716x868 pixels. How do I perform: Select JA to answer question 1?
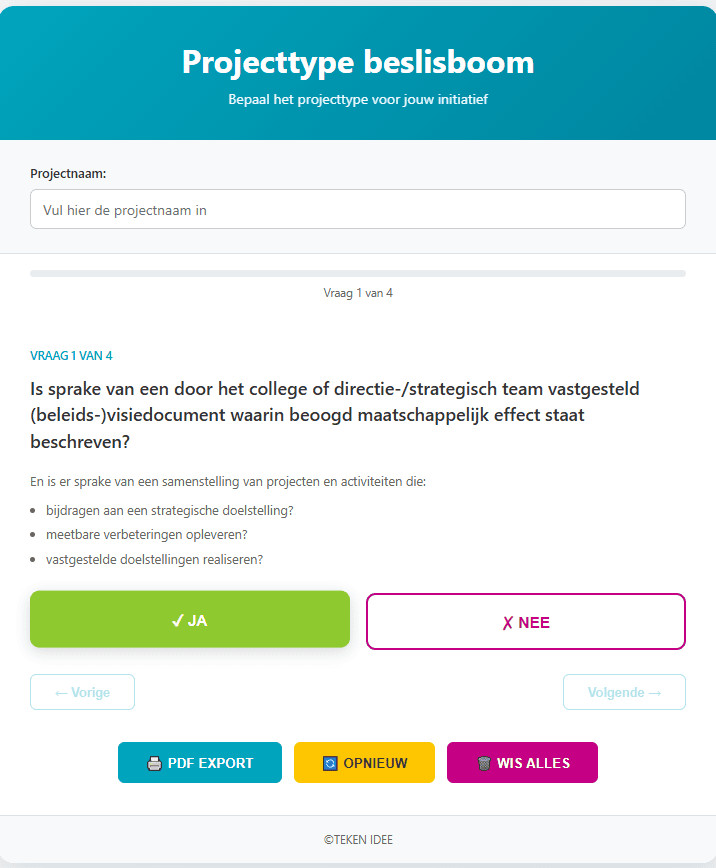point(190,619)
